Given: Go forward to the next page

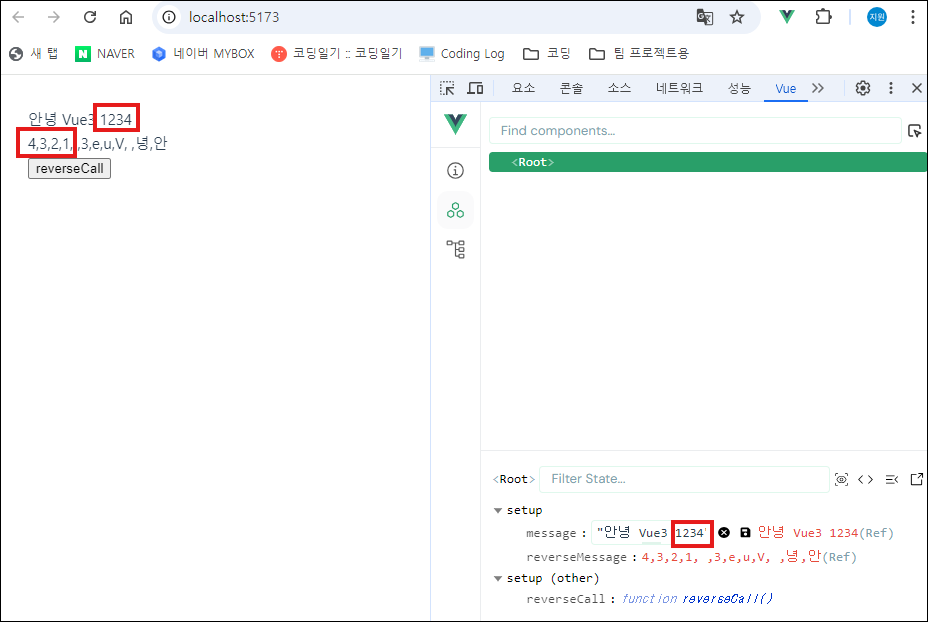Looking at the screenshot, I should (x=54, y=17).
